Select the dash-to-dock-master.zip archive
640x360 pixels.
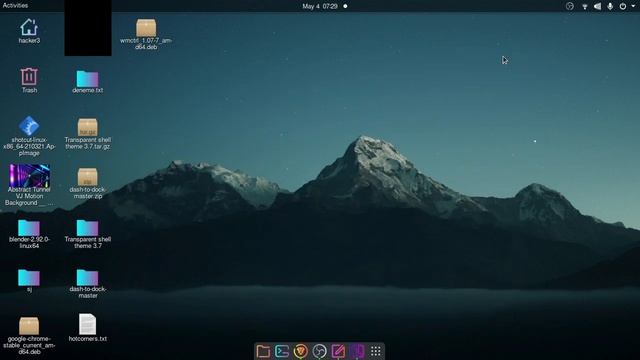[x=87, y=177]
